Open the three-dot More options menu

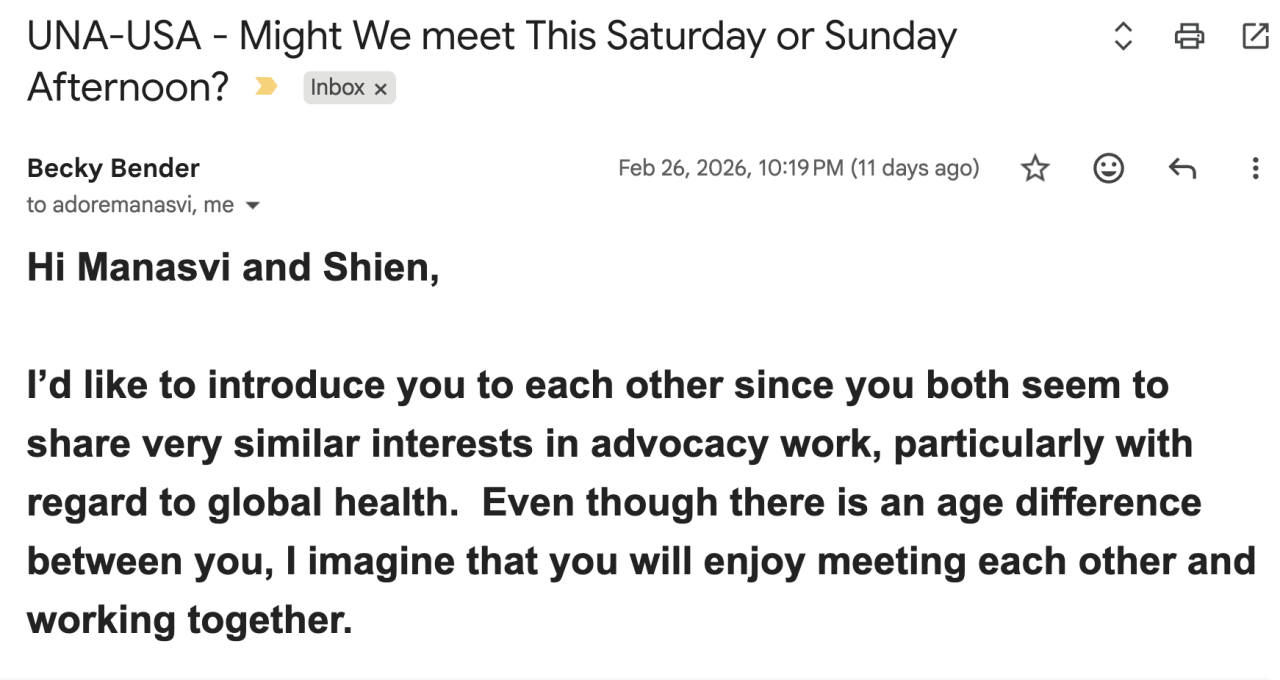pos(1255,169)
